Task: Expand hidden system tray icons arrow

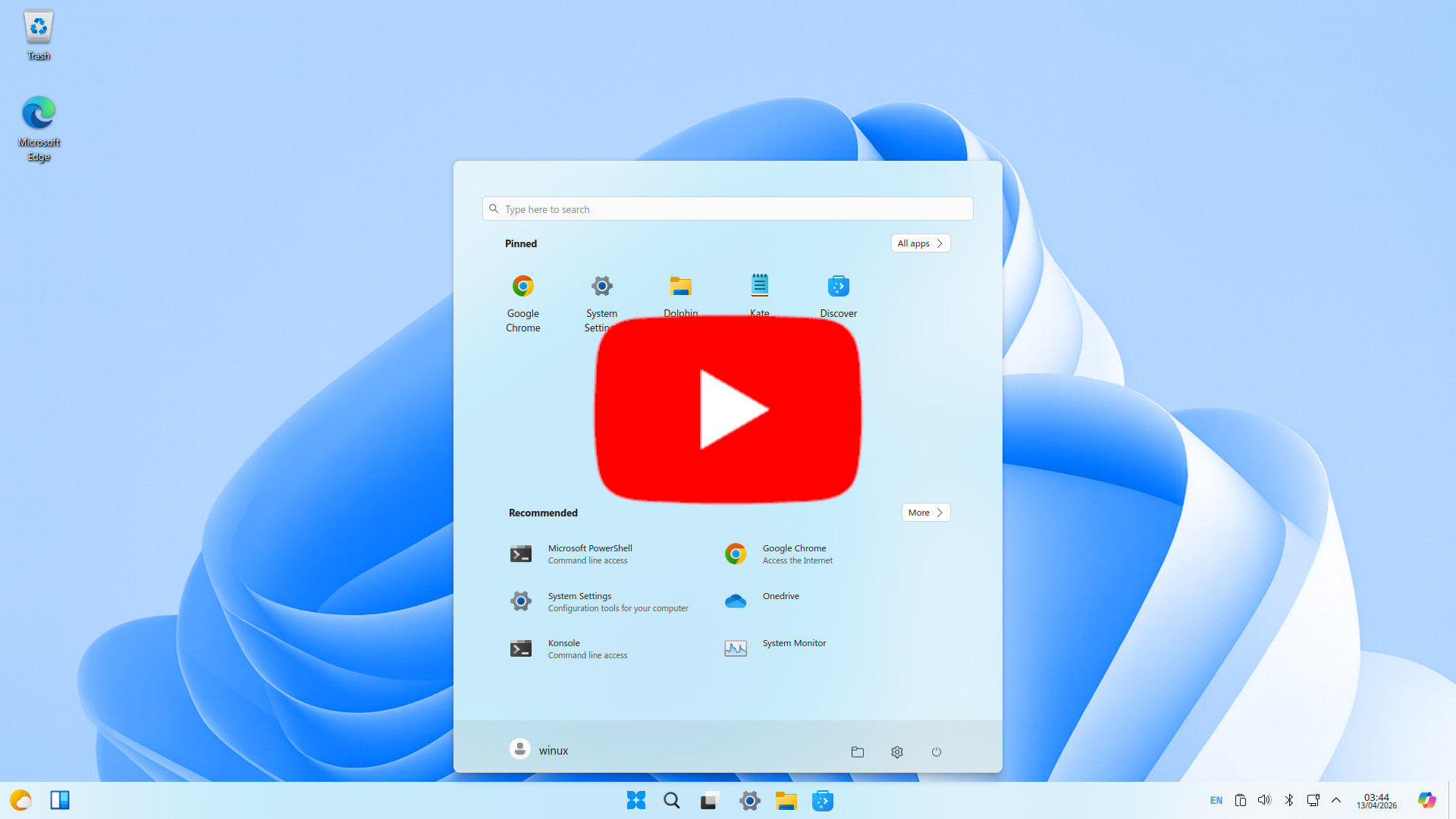Action: [1336, 800]
